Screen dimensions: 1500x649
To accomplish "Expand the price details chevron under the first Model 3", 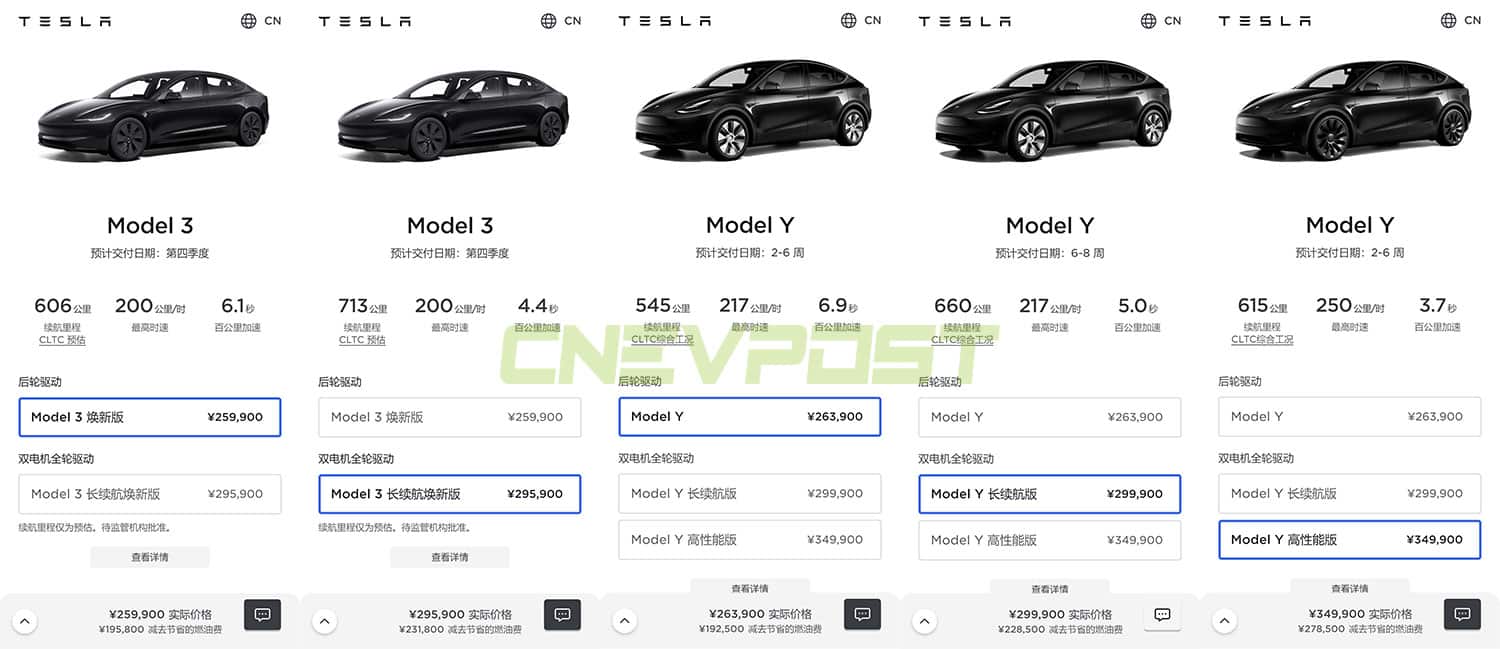I will 25,620.
